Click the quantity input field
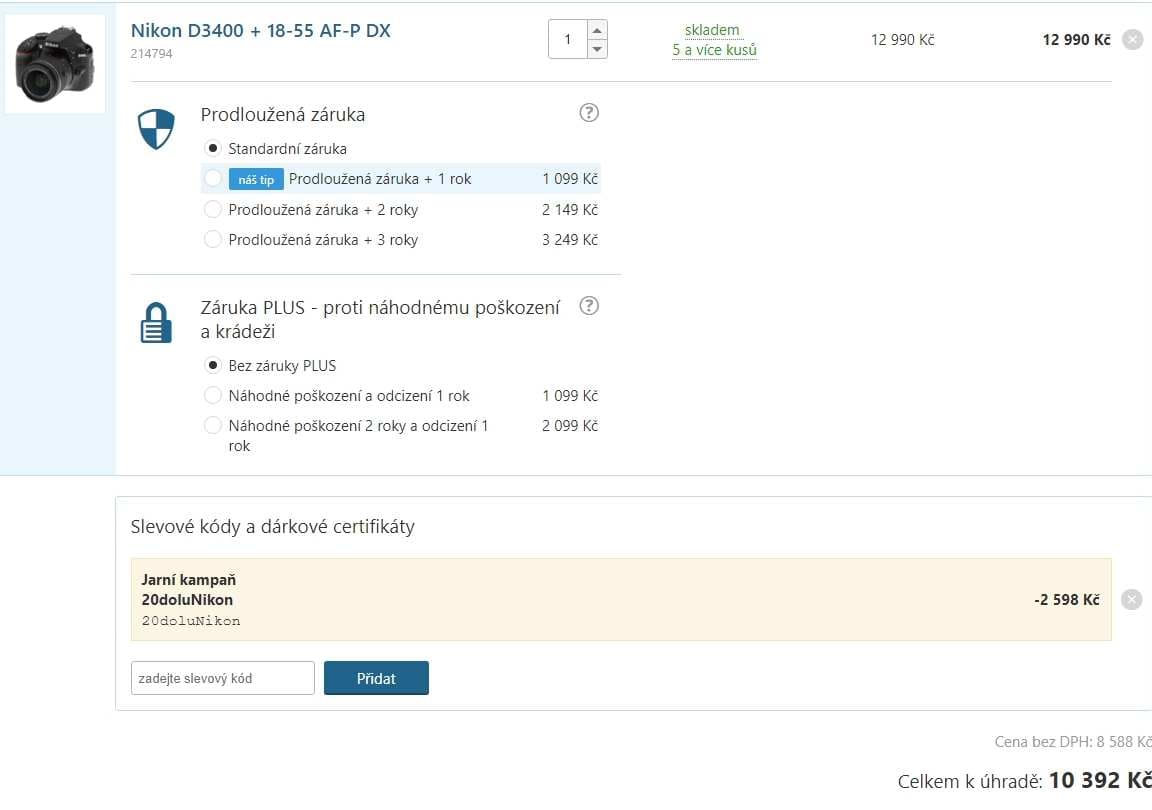Screen dimensions: 1152x810 (568, 39)
